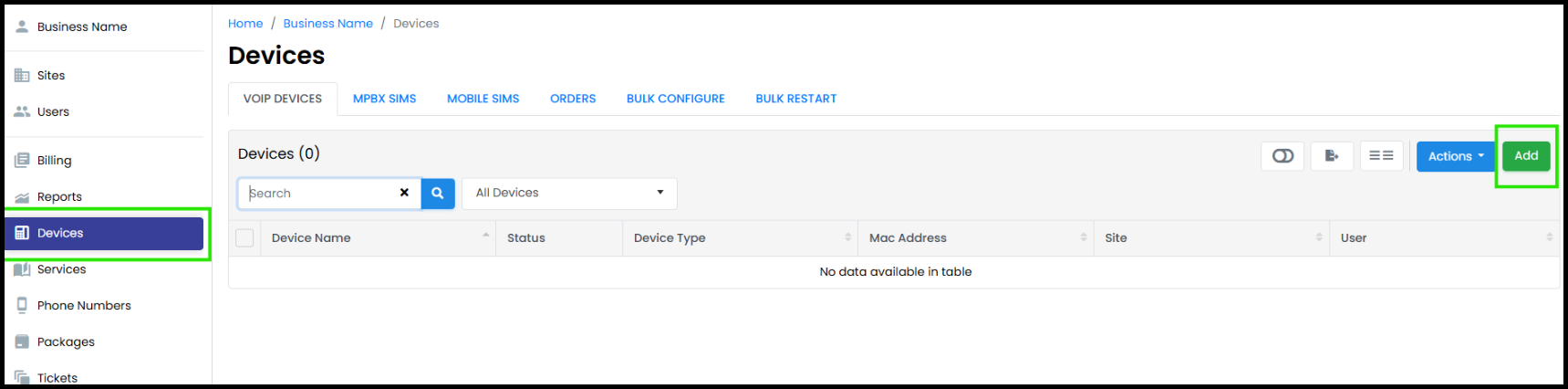1568x389 pixels.
Task: Open the All Devices filter dropdown
Action: pos(569,193)
